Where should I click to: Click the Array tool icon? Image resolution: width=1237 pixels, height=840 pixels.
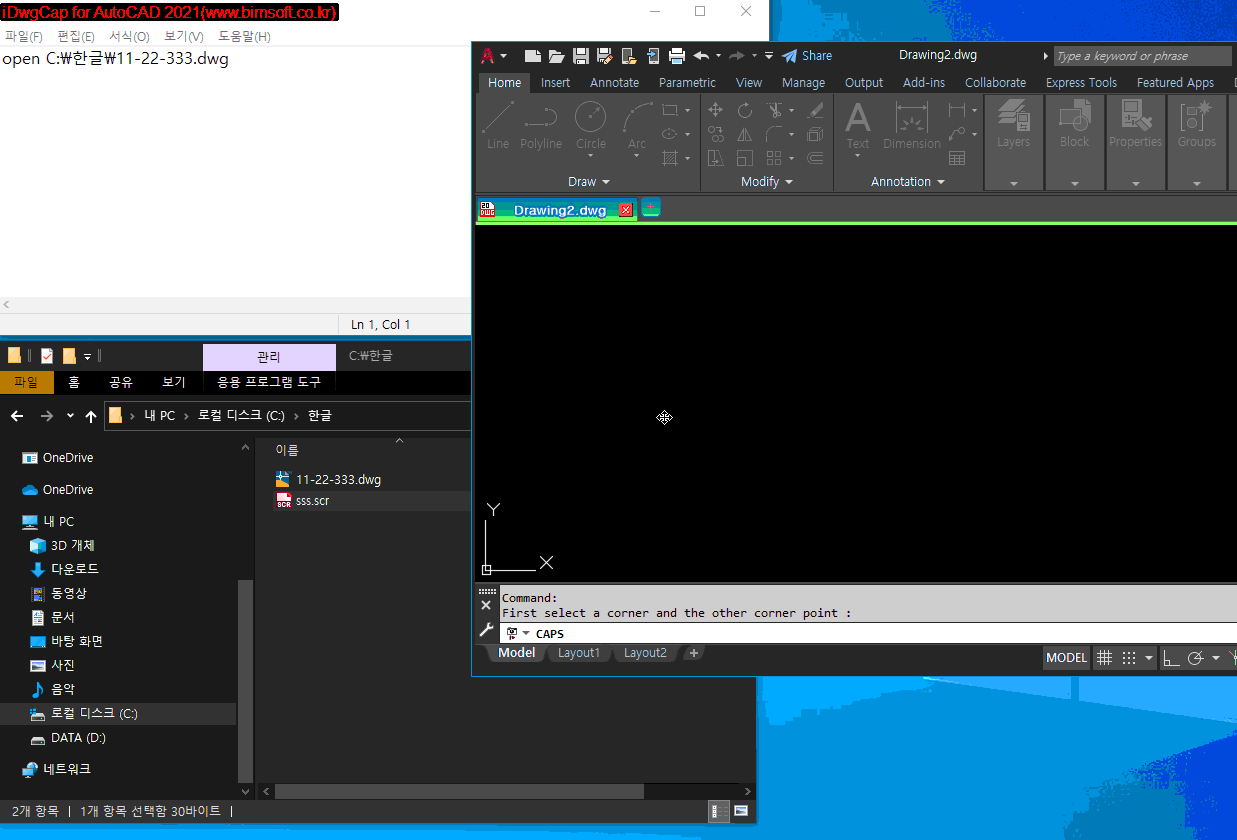[x=774, y=158]
